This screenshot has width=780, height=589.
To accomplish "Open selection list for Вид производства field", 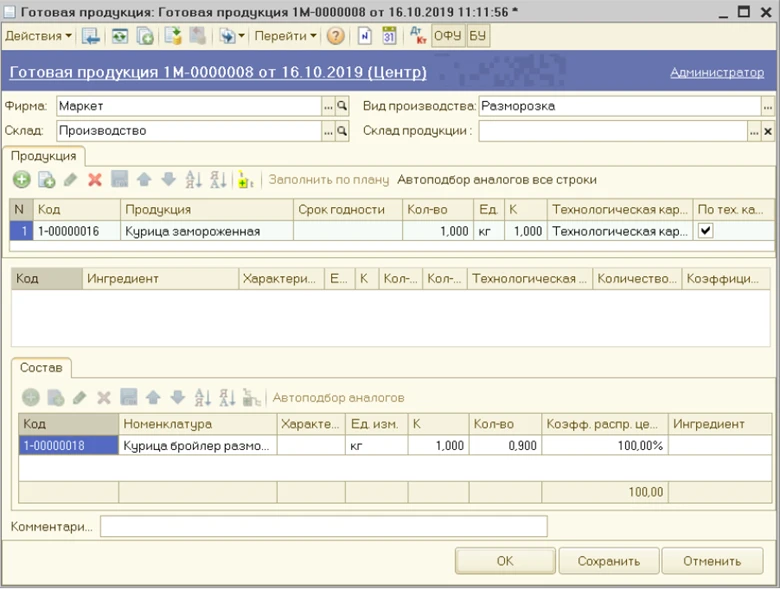I will pyautogui.click(x=767, y=105).
